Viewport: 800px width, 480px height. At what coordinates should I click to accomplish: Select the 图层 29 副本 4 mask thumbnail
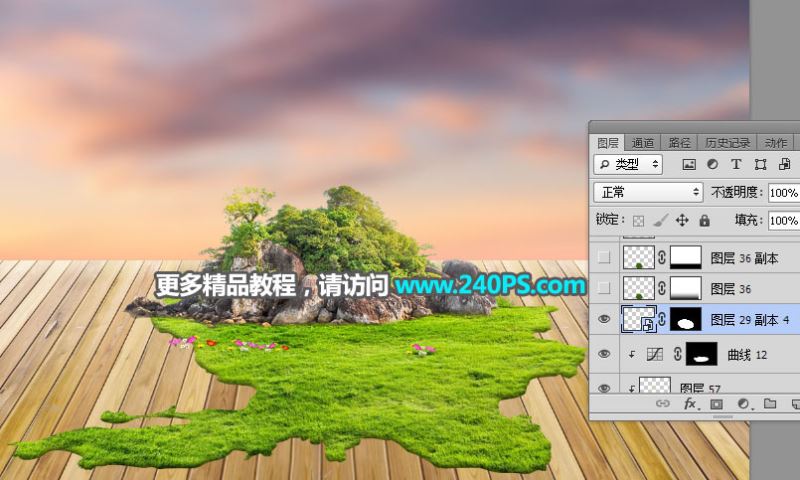[x=686, y=319]
